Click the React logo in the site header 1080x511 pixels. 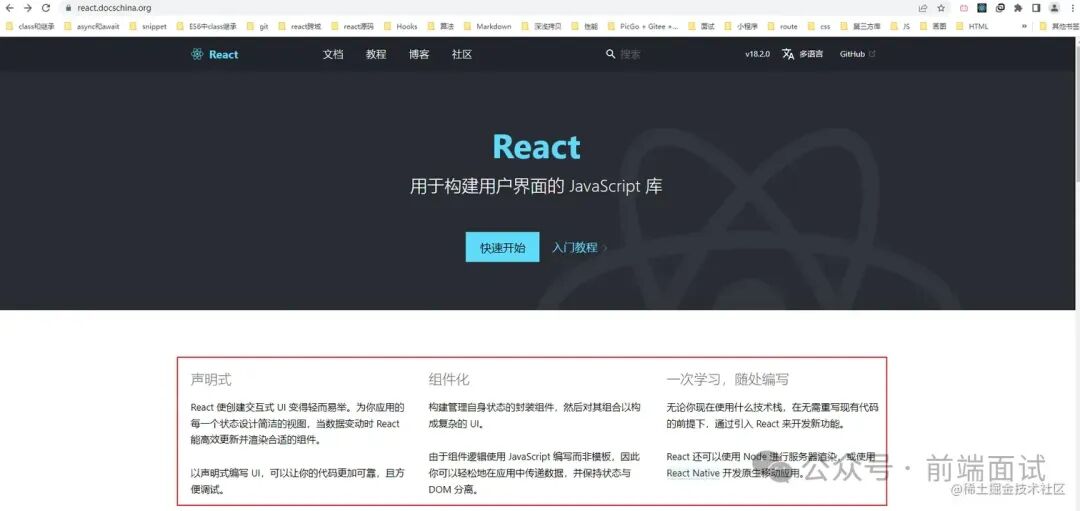(x=214, y=54)
